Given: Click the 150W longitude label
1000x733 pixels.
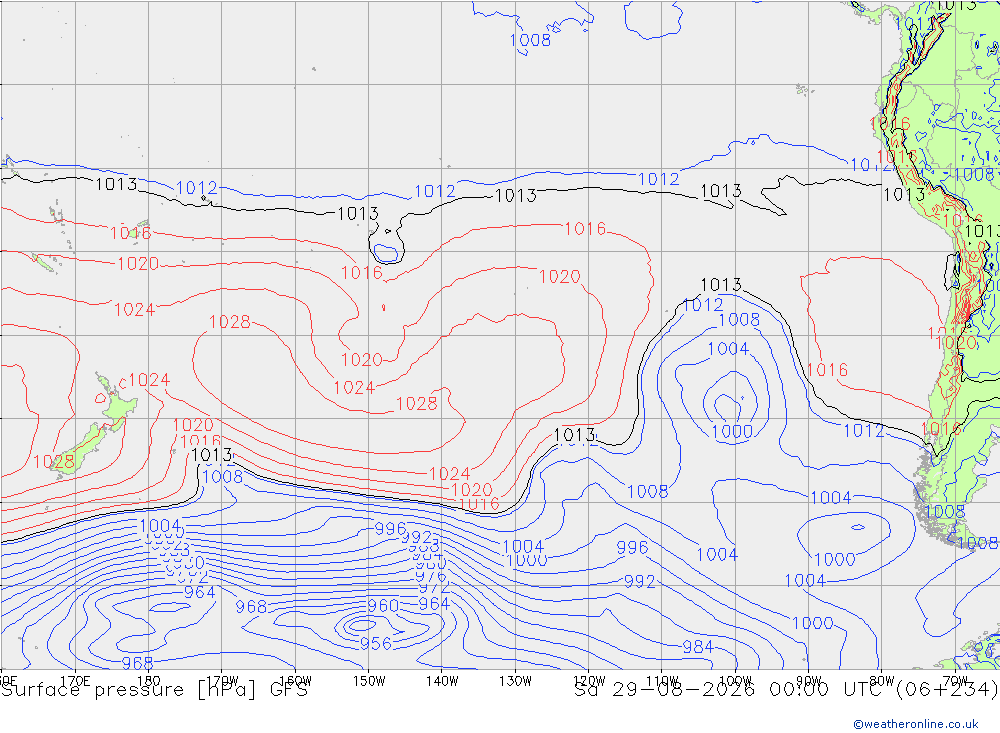Looking at the screenshot, I should point(369,681).
